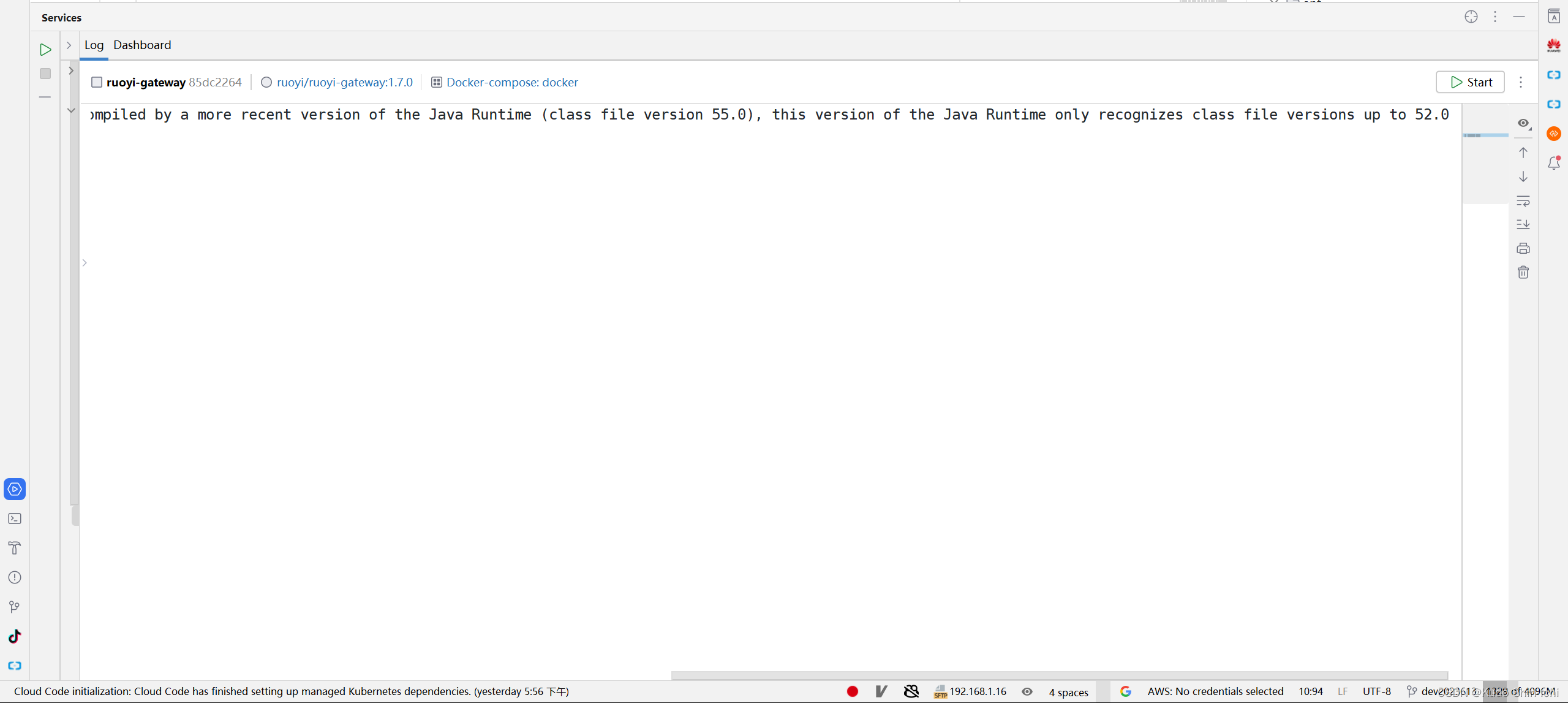Click the horizontal scrollbar of log view
Image resolution: width=1568 pixels, height=703 pixels.
coord(1060,675)
